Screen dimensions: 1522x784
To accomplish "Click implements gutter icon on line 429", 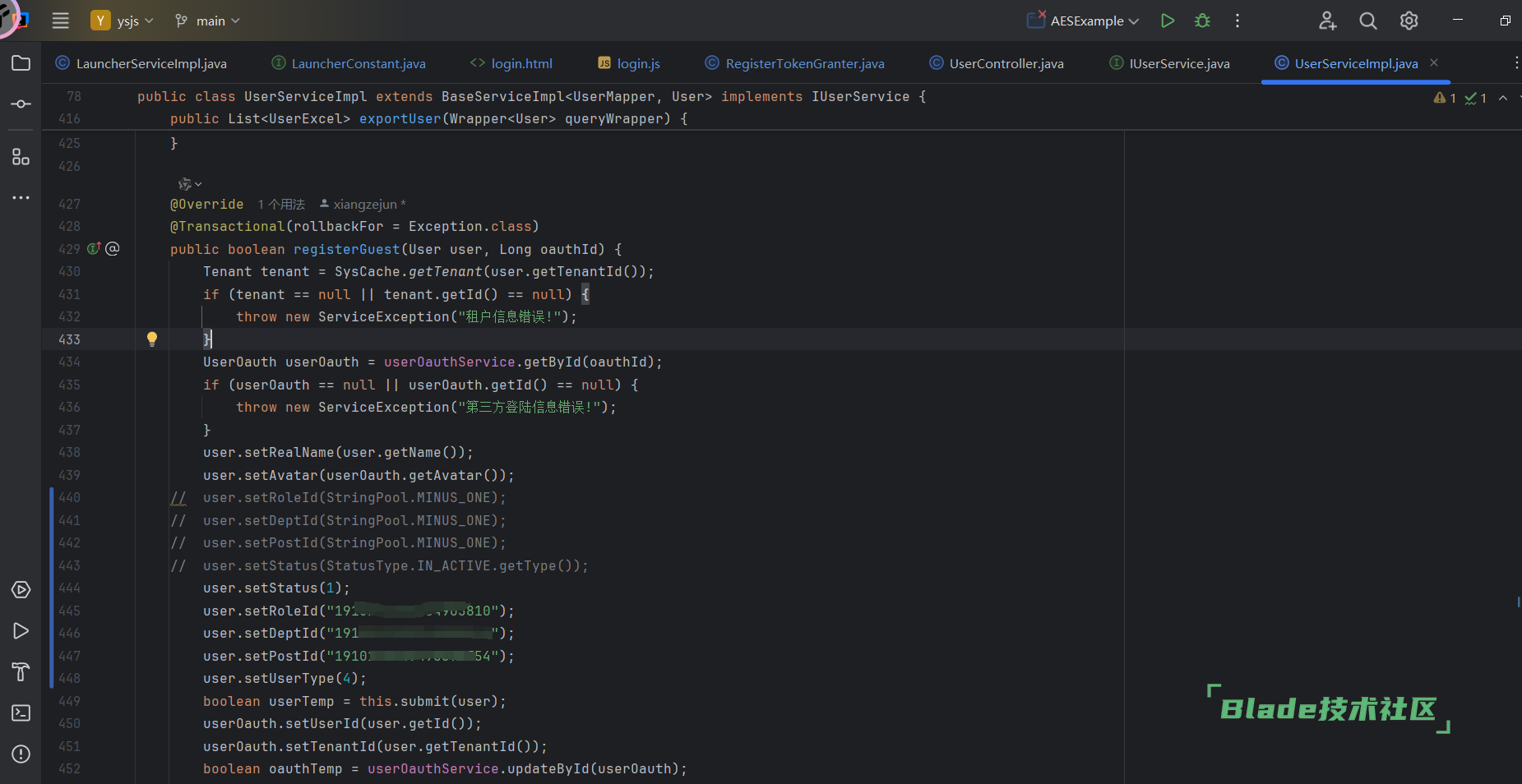I will (x=94, y=248).
